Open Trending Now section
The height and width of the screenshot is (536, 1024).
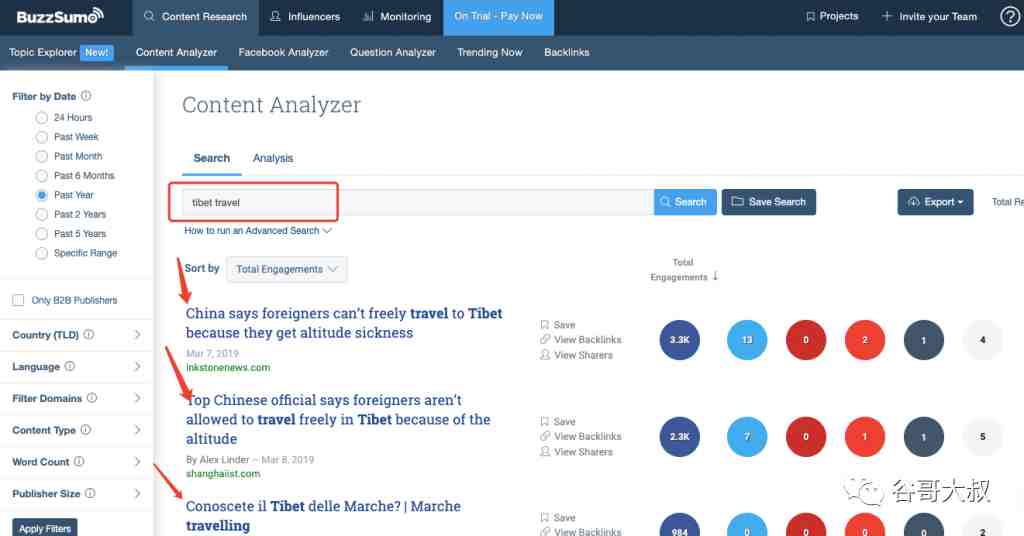pyautogui.click(x=490, y=52)
